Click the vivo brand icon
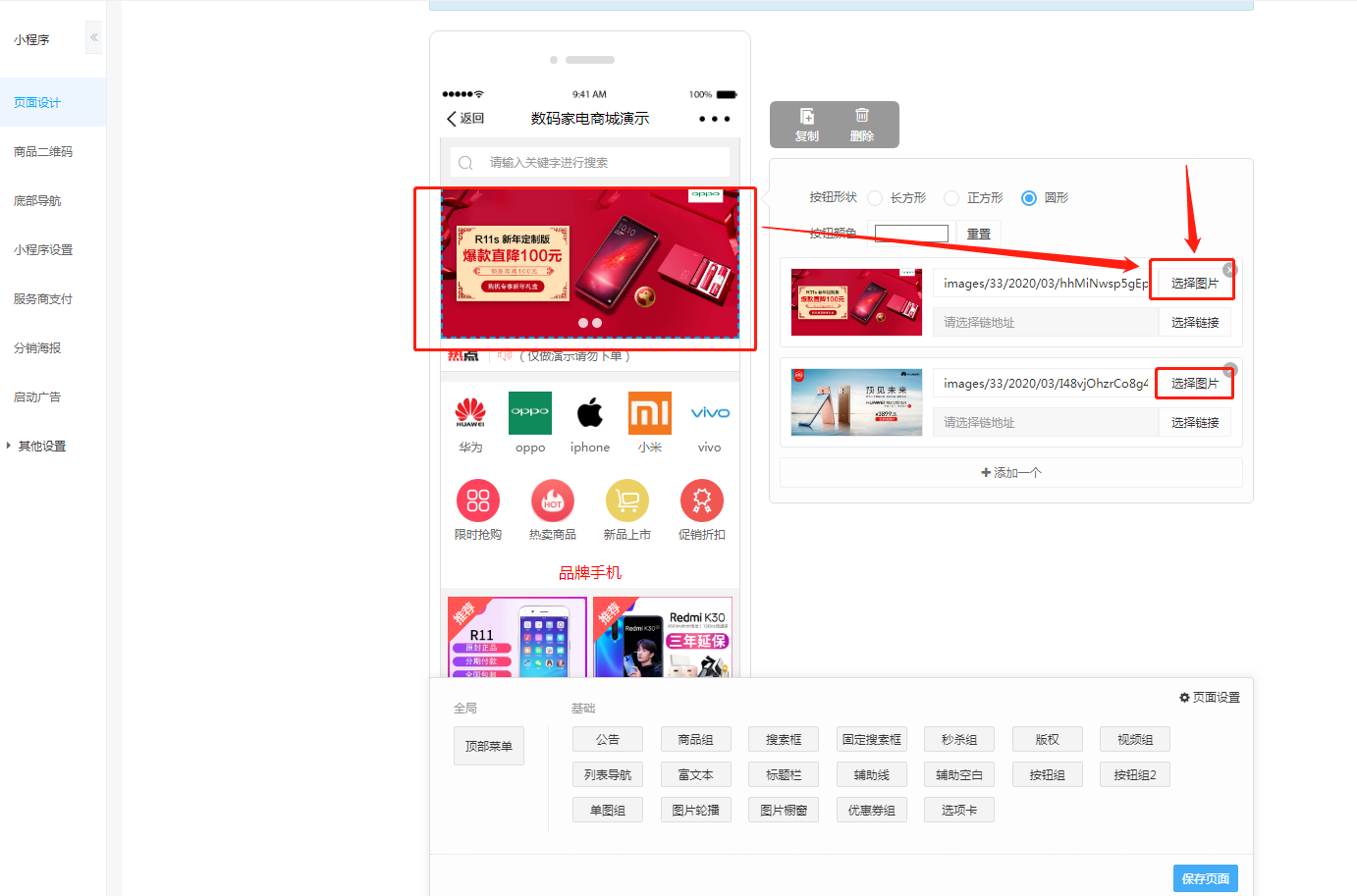Viewport: 1357px width, 896px height. click(710, 413)
